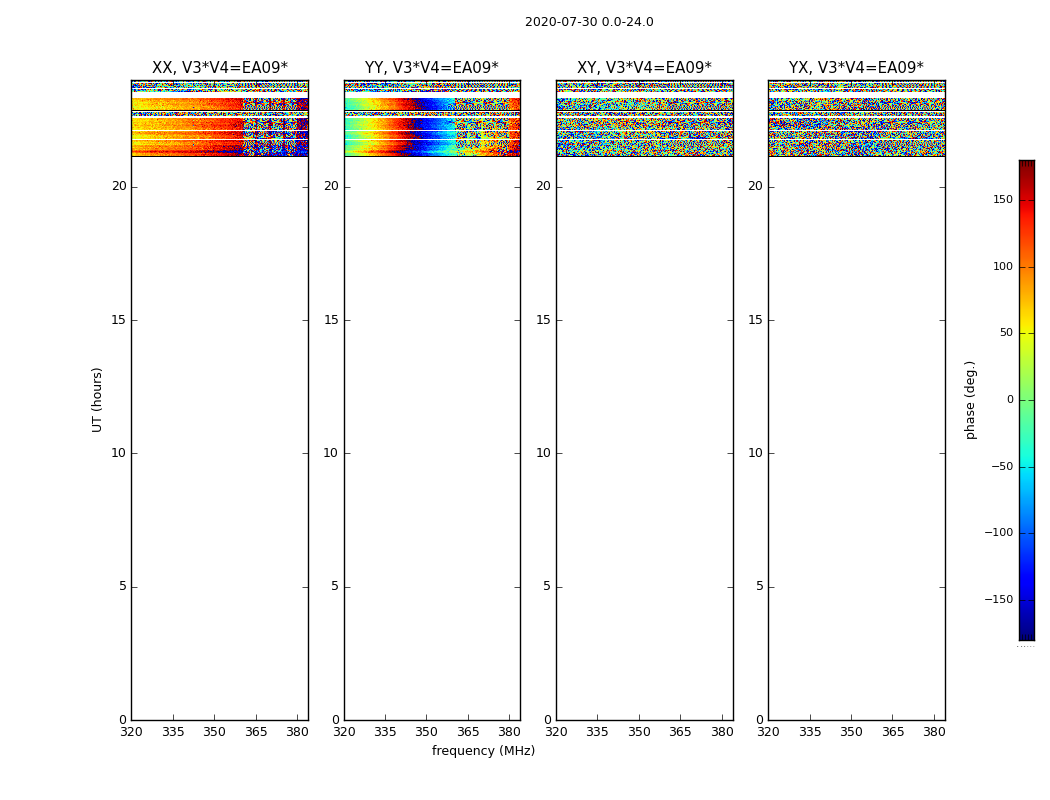Click the 320 MHz tick under YX panel
The height and width of the screenshot is (800, 1050).
point(768,732)
